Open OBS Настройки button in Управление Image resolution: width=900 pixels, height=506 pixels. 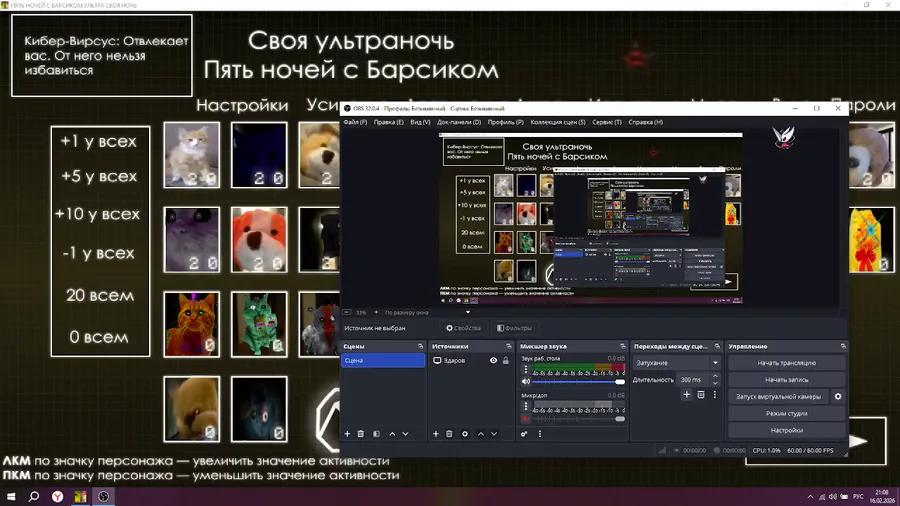(786, 430)
